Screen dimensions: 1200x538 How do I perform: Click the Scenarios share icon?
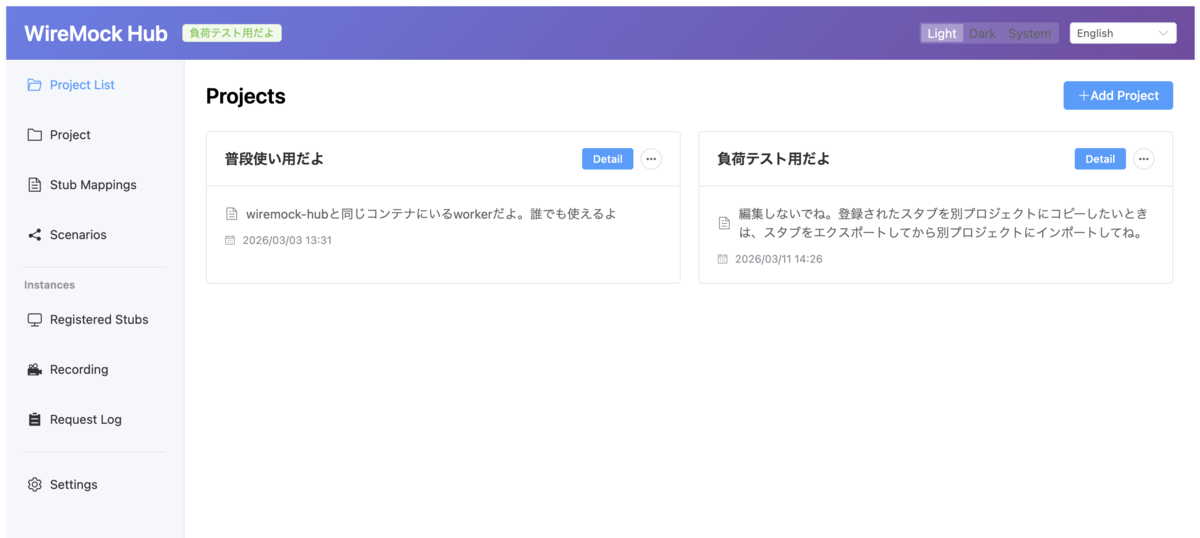pyautogui.click(x=35, y=235)
